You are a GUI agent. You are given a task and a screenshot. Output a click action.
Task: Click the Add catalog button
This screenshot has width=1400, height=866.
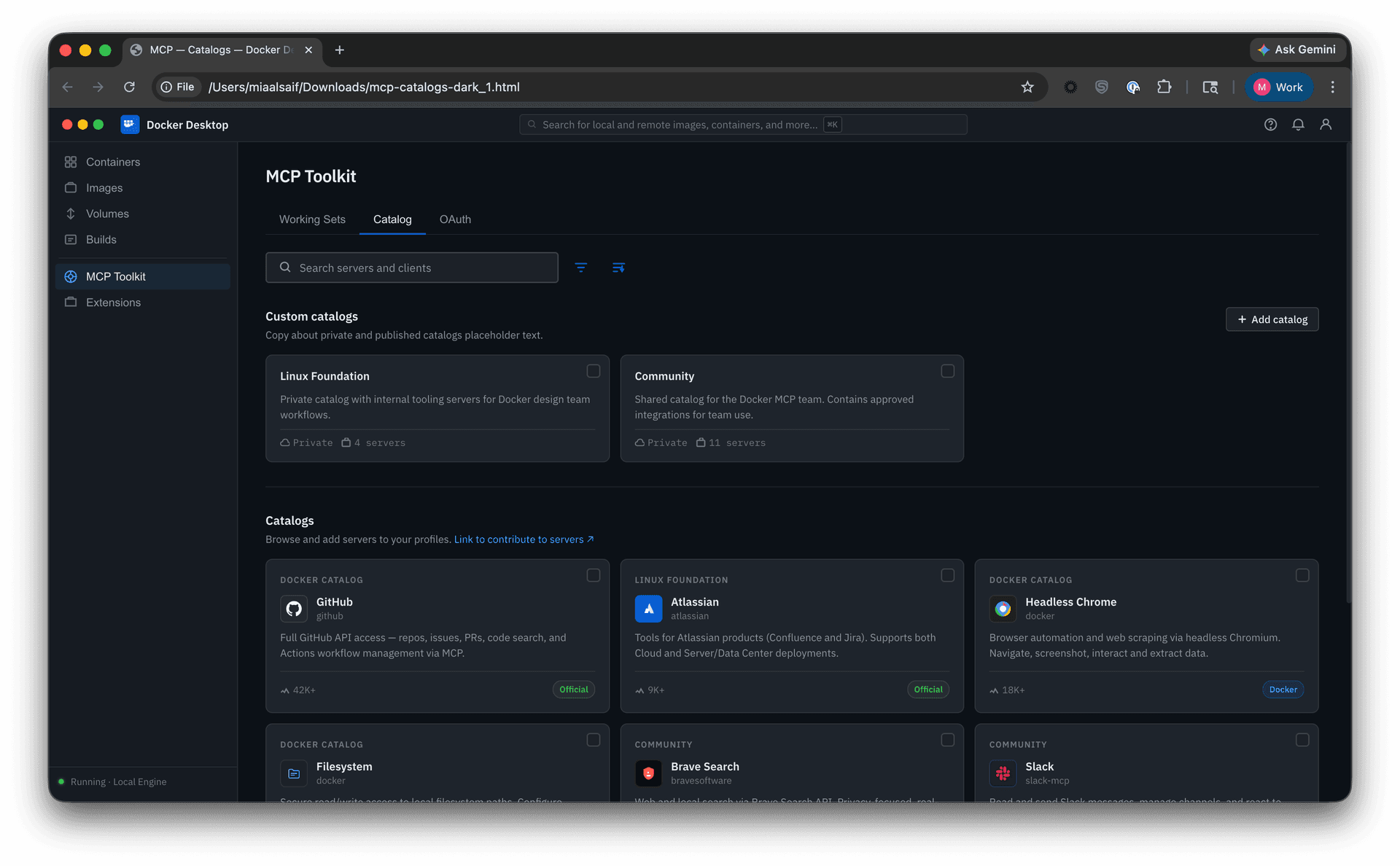pyautogui.click(x=1272, y=319)
